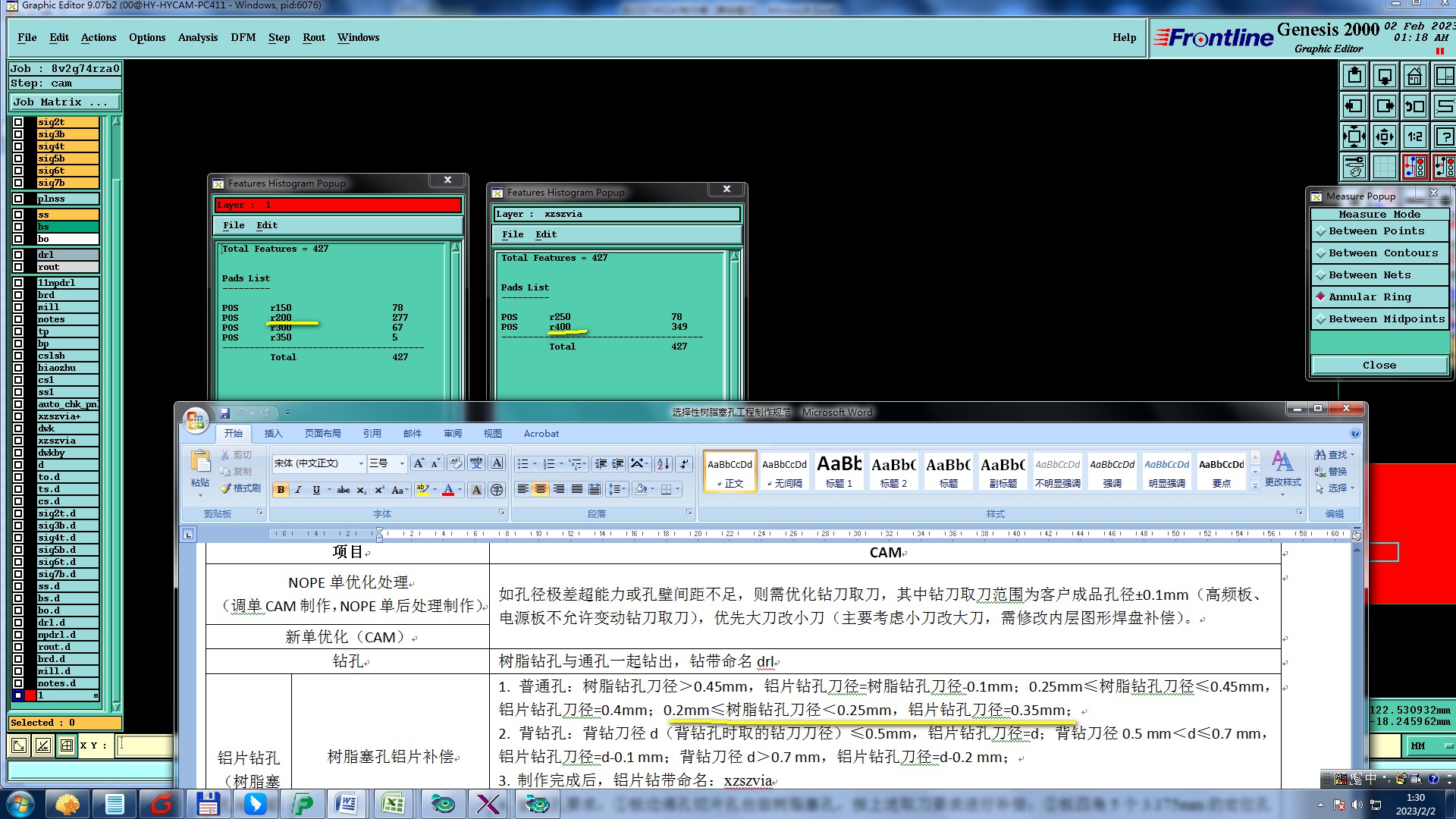Open the font size dropdown 三号

(x=402, y=463)
